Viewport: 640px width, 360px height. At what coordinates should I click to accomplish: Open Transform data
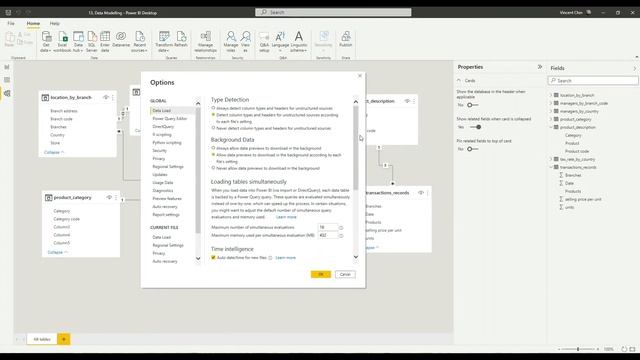point(164,42)
